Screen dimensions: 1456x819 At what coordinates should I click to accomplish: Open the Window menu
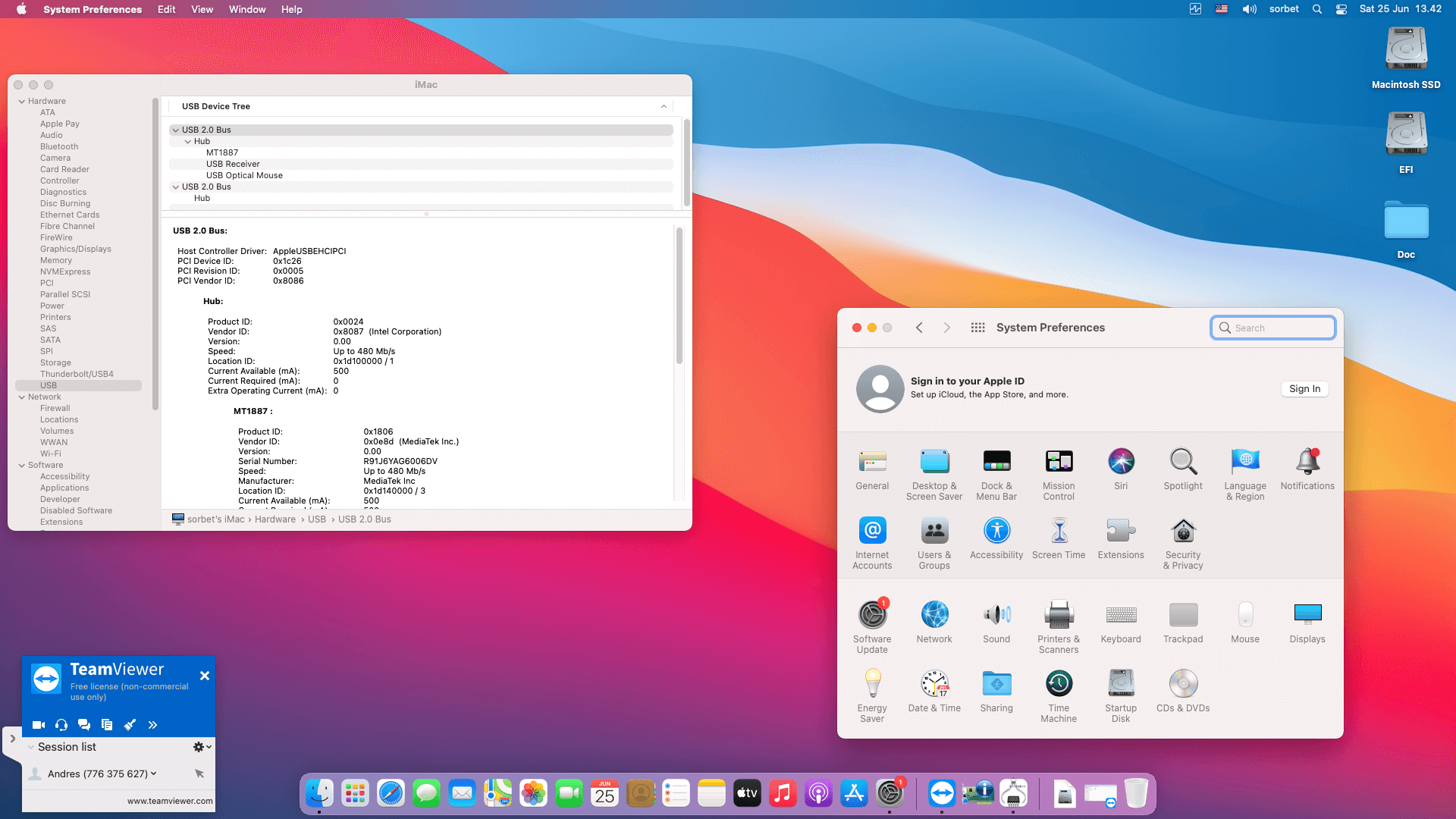coord(247,9)
